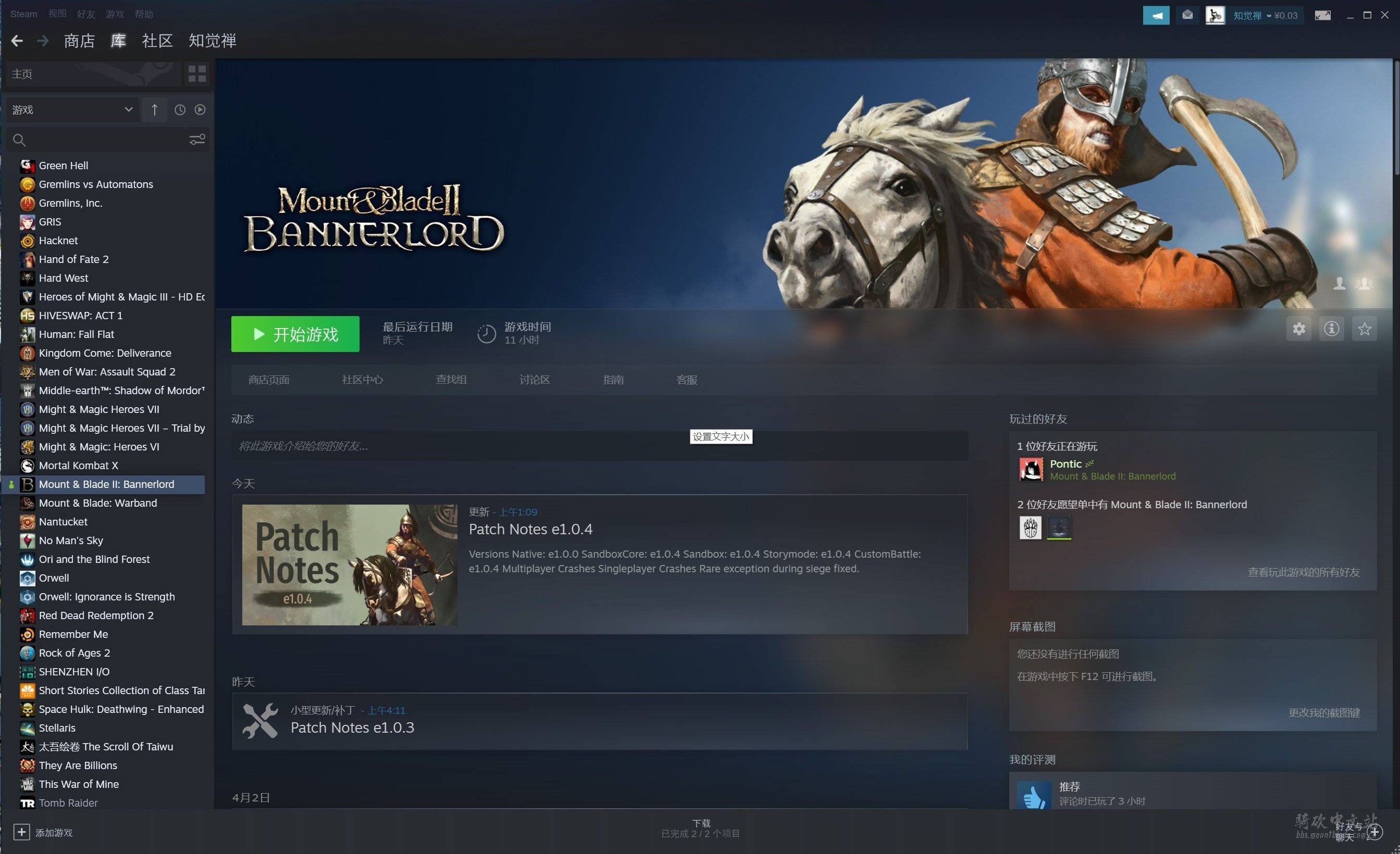Toggle the ready-to-play filter icon
Viewport: 1400px width, 854px height.
point(200,109)
